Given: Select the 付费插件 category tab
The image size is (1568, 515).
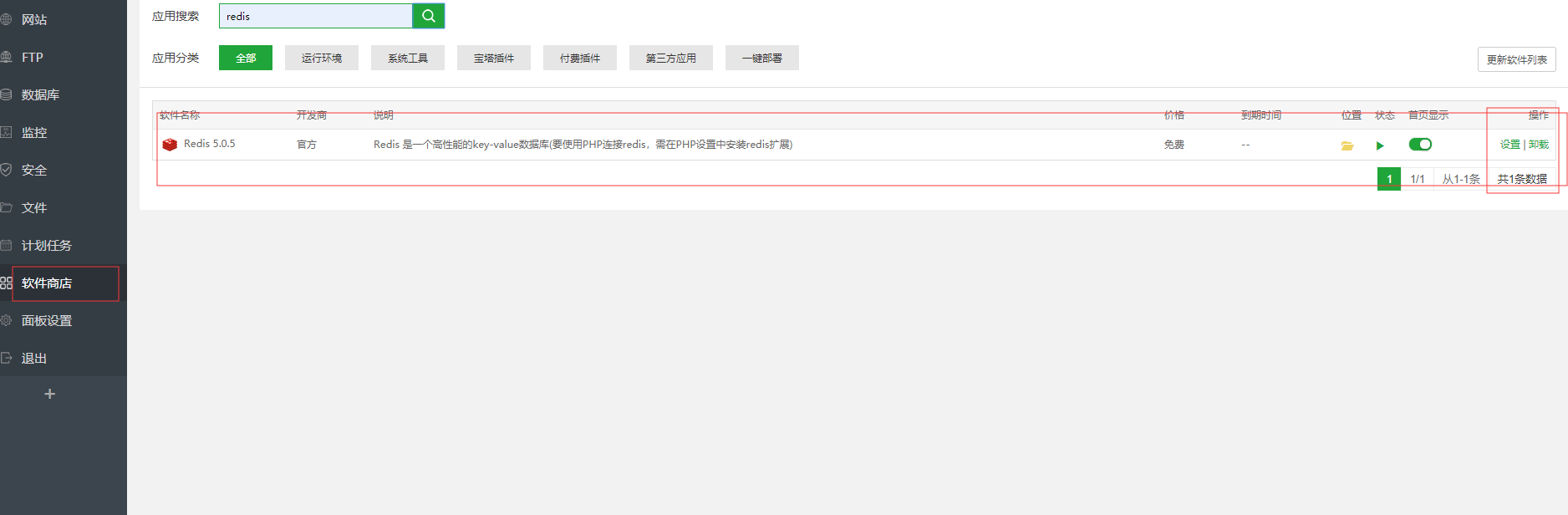Looking at the screenshot, I should pyautogui.click(x=580, y=58).
